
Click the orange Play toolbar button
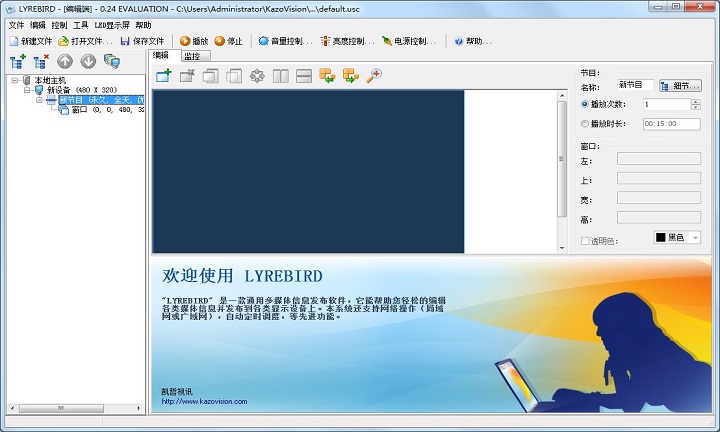(x=194, y=41)
